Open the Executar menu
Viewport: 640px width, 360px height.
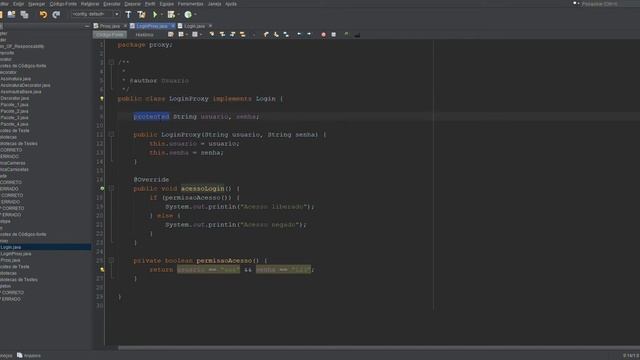[111, 4]
